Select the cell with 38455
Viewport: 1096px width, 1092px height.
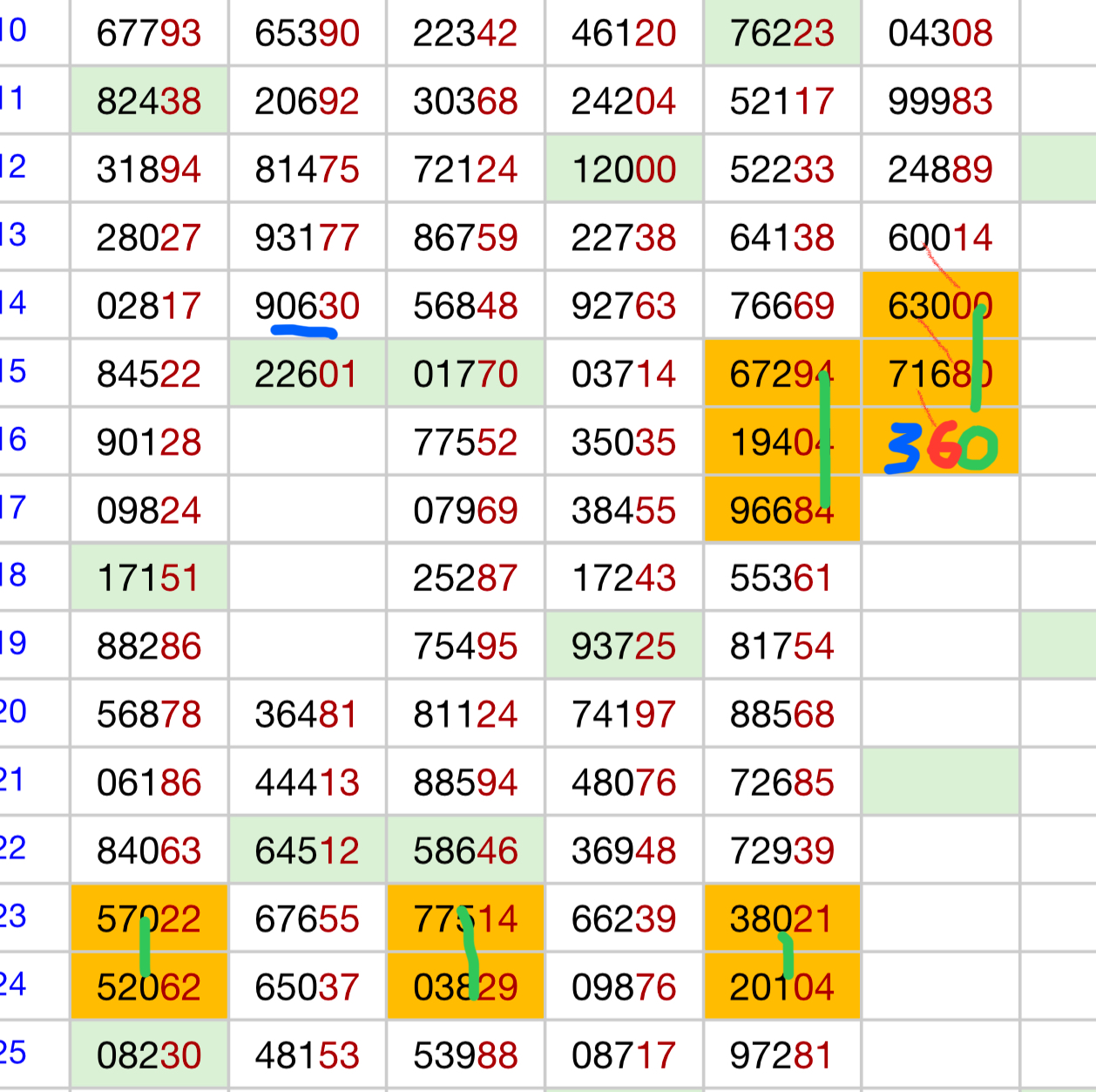coord(624,510)
